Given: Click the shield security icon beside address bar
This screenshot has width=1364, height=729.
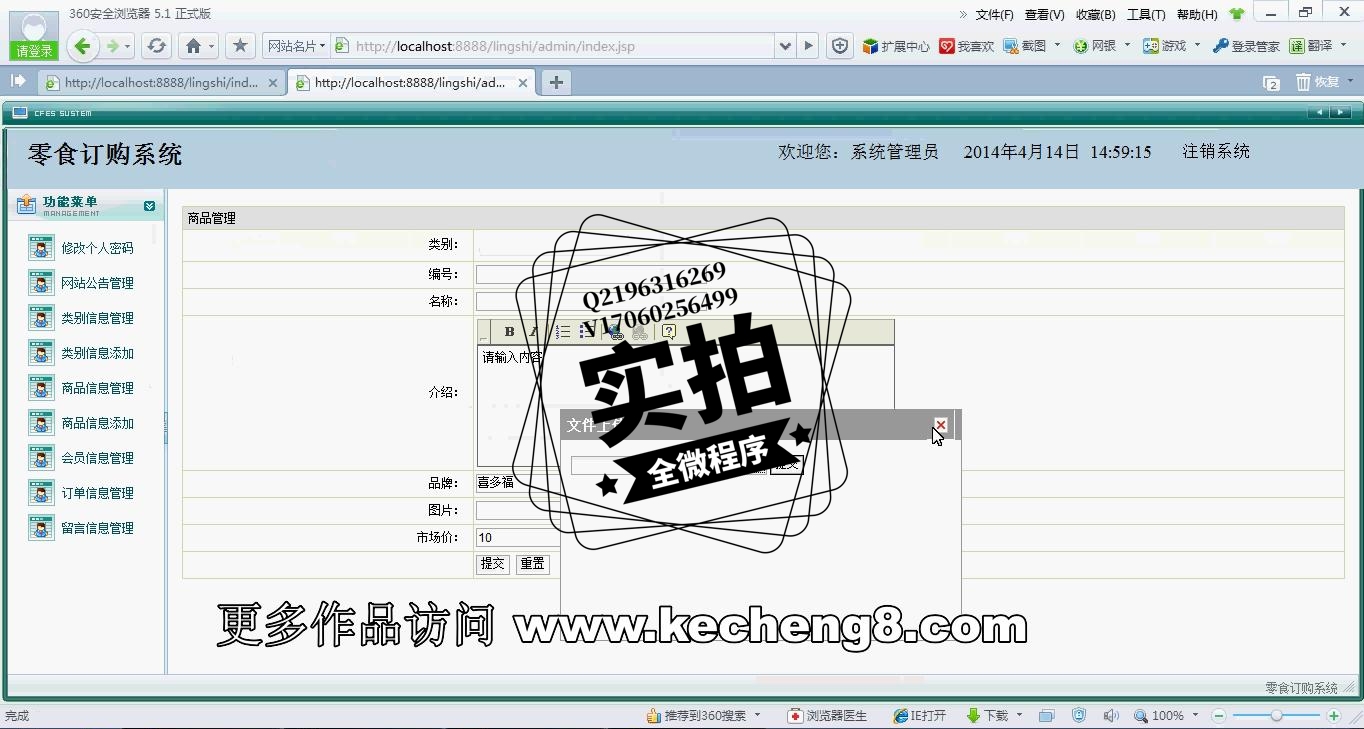Looking at the screenshot, I should (840, 46).
